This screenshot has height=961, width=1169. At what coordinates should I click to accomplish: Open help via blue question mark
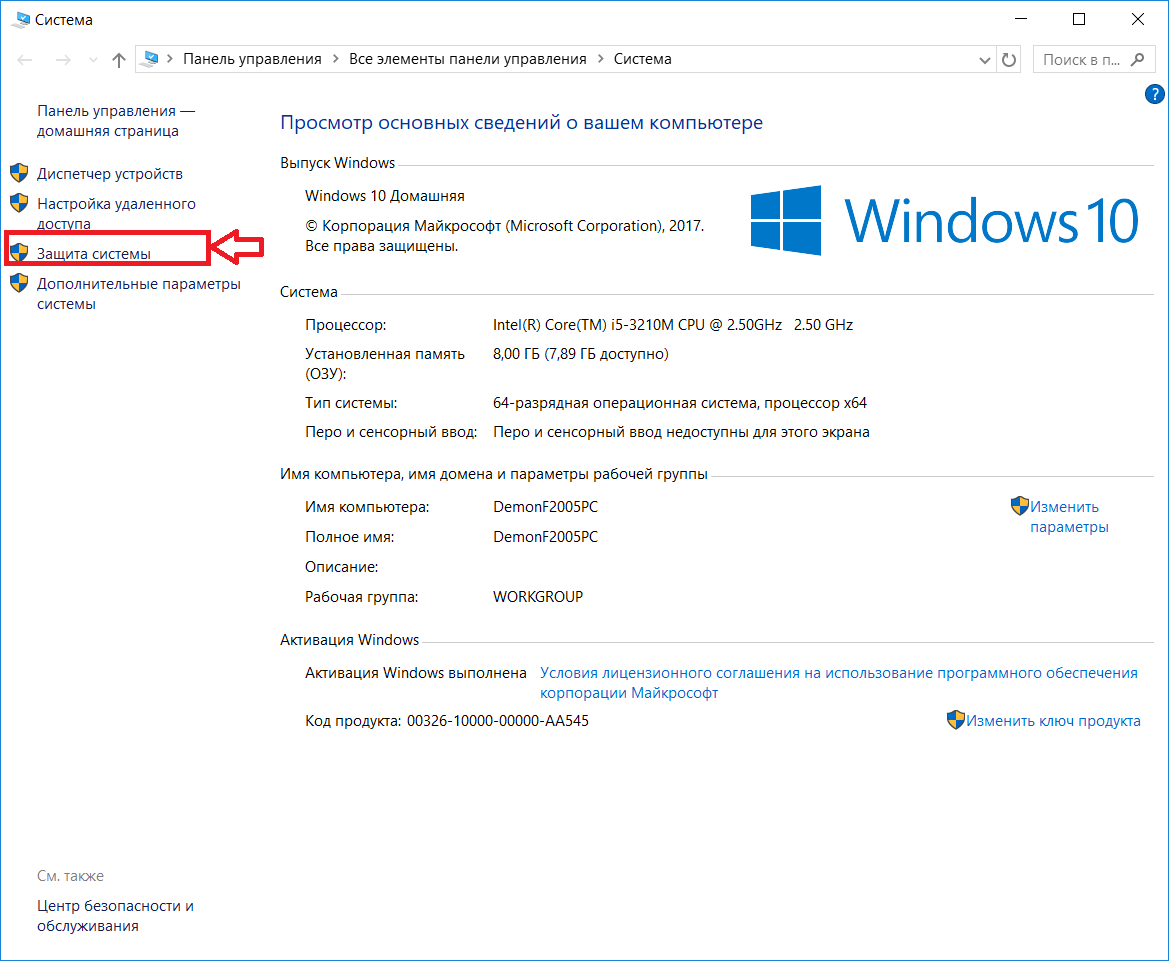1154,94
